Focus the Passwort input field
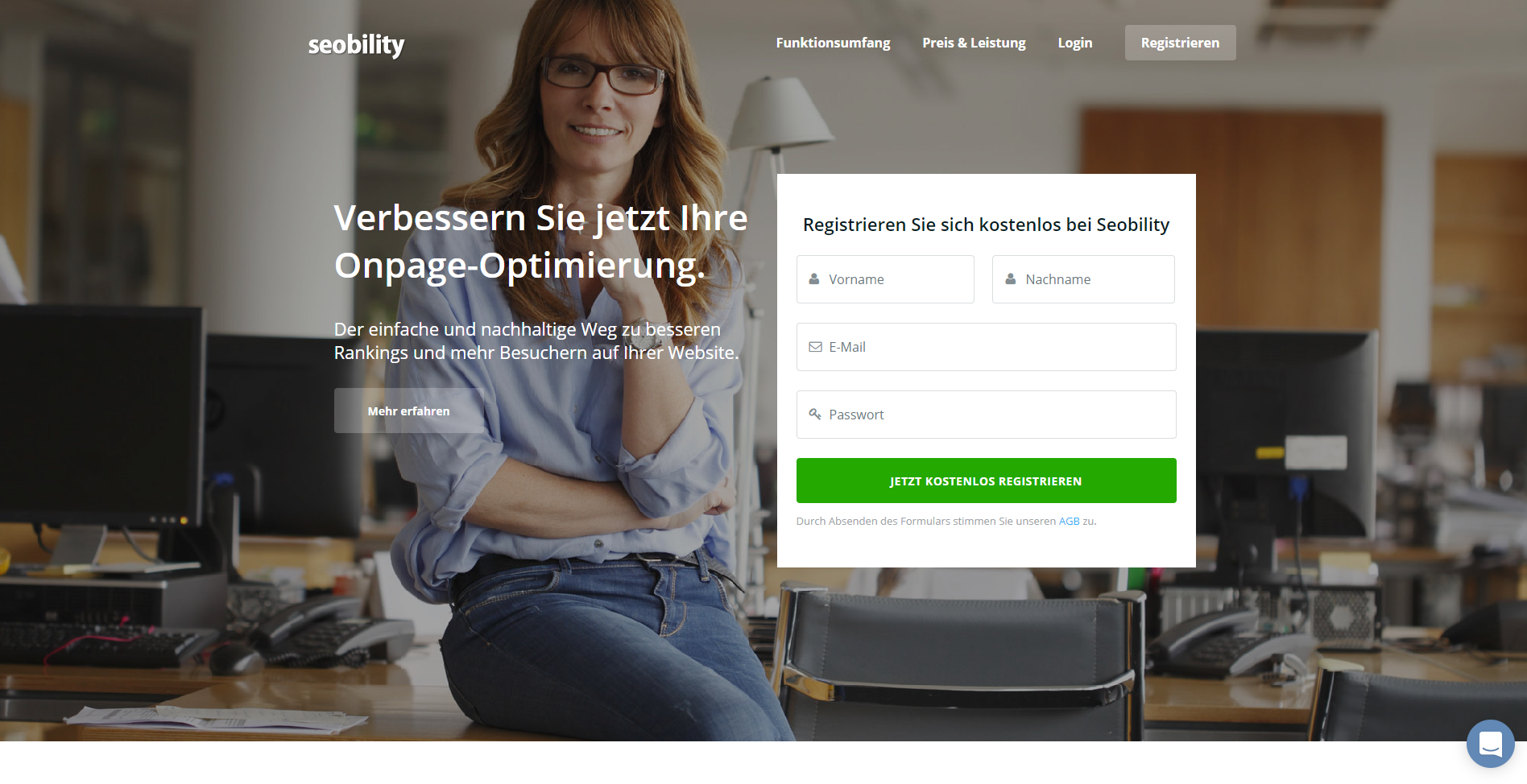This screenshot has width=1527, height=784. [986, 415]
